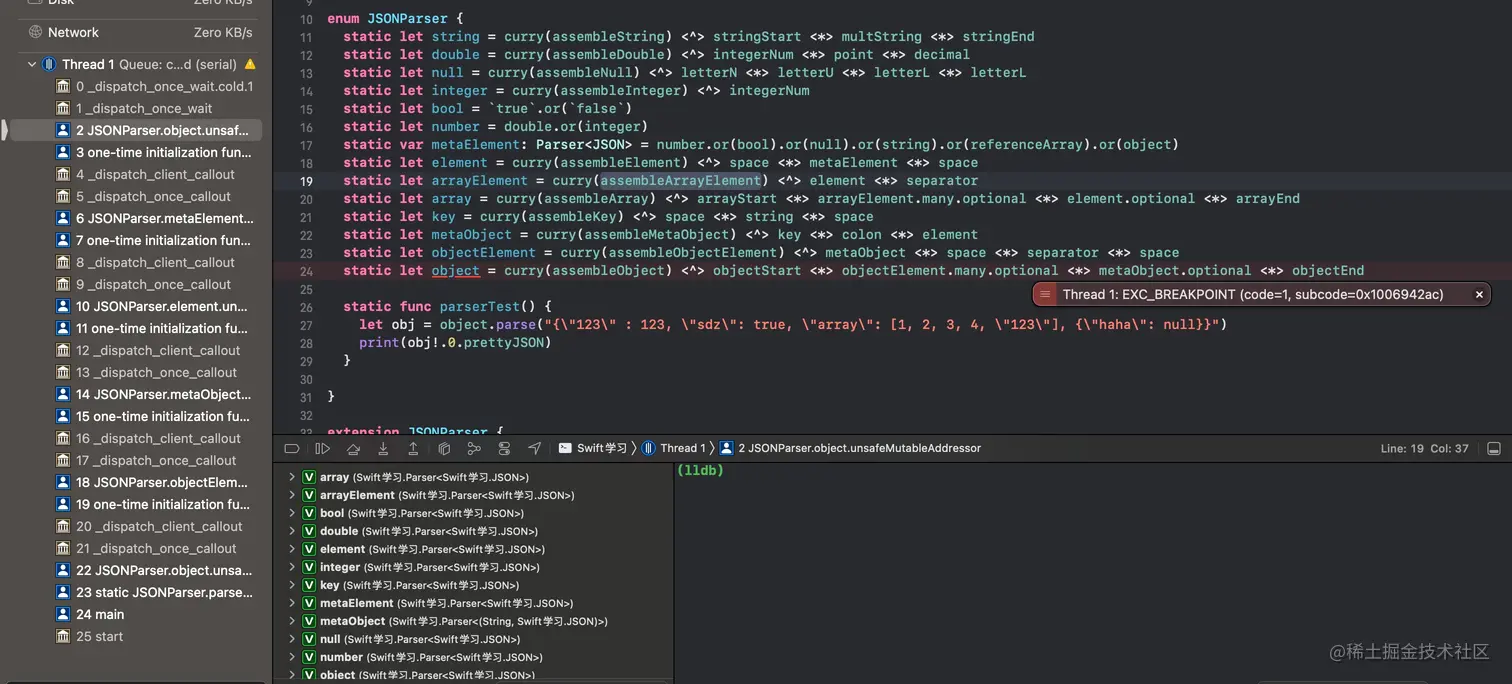Toggle breakpoints activation in debug bar
This screenshot has width=1512, height=684.
[x=292, y=449]
